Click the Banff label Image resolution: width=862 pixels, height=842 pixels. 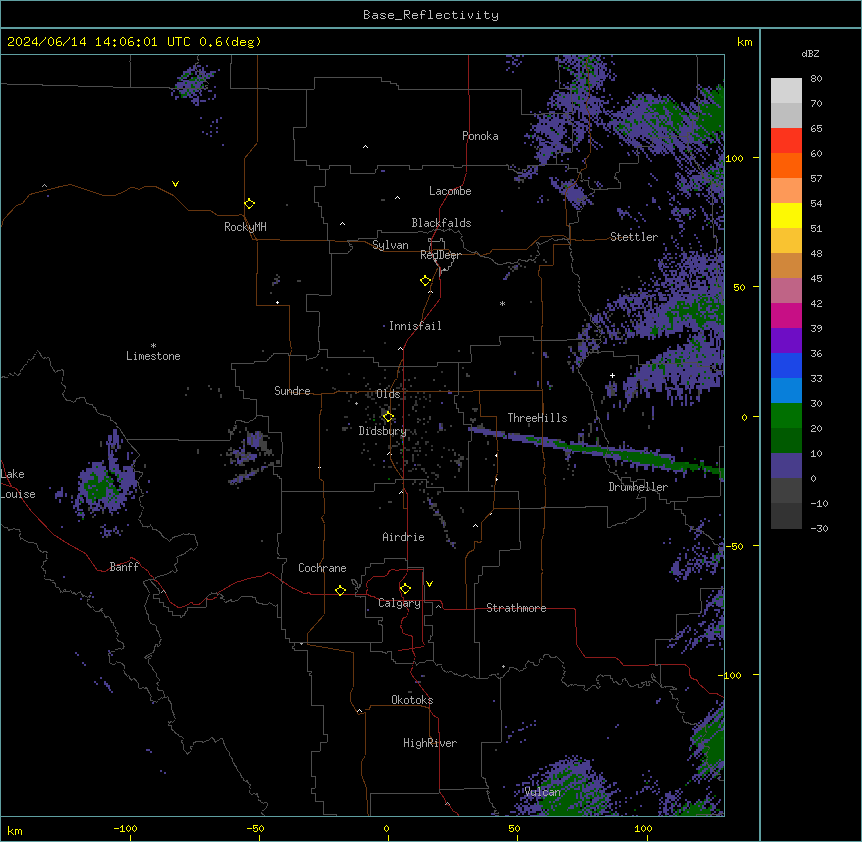pos(124,567)
